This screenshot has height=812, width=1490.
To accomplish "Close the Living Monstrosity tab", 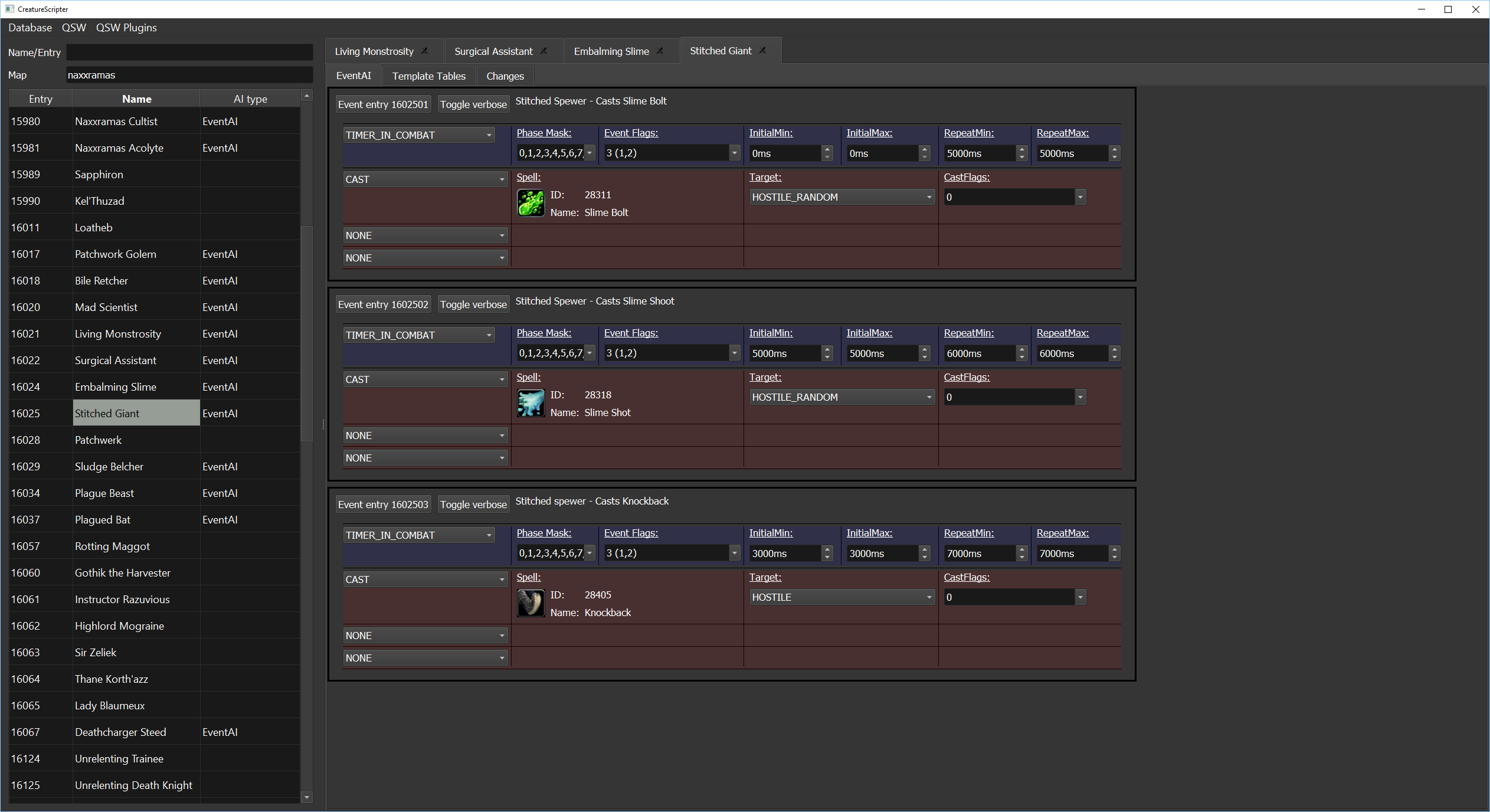I will pyautogui.click(x=425, y=51).
